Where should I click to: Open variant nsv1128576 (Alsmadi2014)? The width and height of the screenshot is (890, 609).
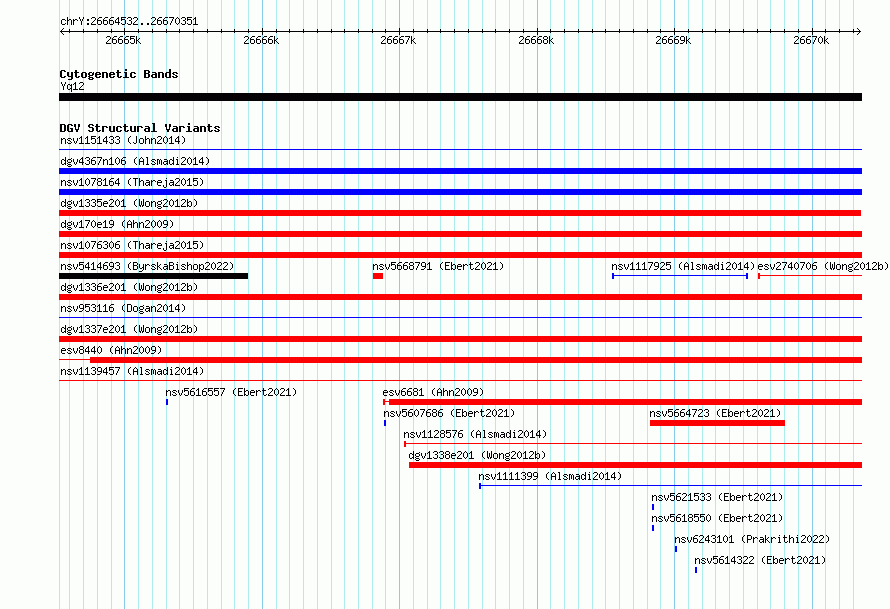pyautogui.click(x=475, y=434)
